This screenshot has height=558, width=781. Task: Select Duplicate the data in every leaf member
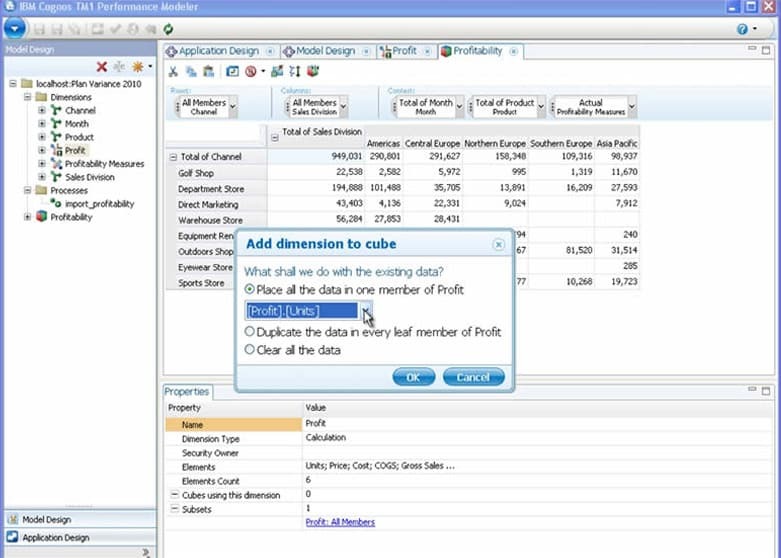tap(250, 332)
